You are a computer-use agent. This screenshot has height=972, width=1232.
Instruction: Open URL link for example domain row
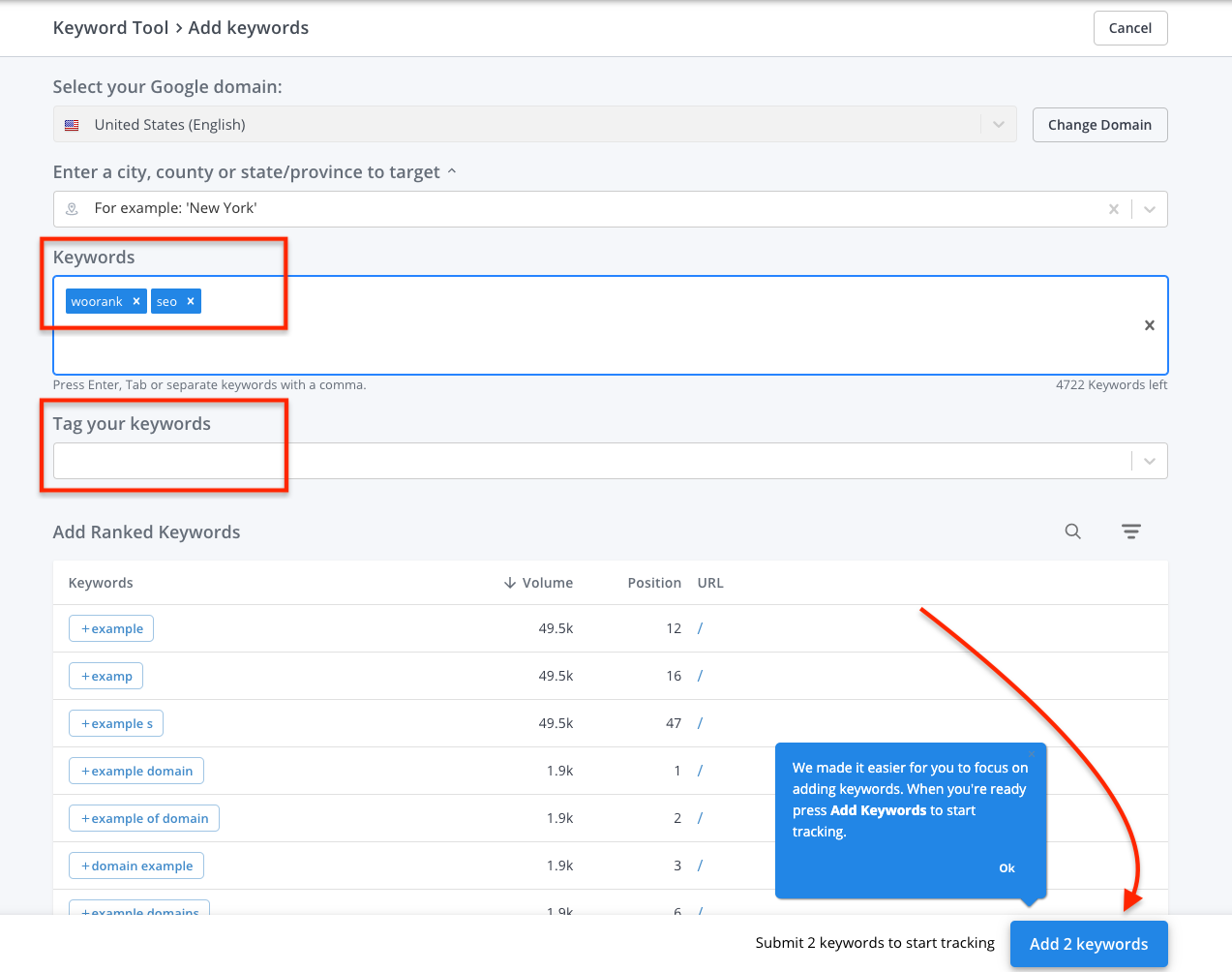[700, 771]
